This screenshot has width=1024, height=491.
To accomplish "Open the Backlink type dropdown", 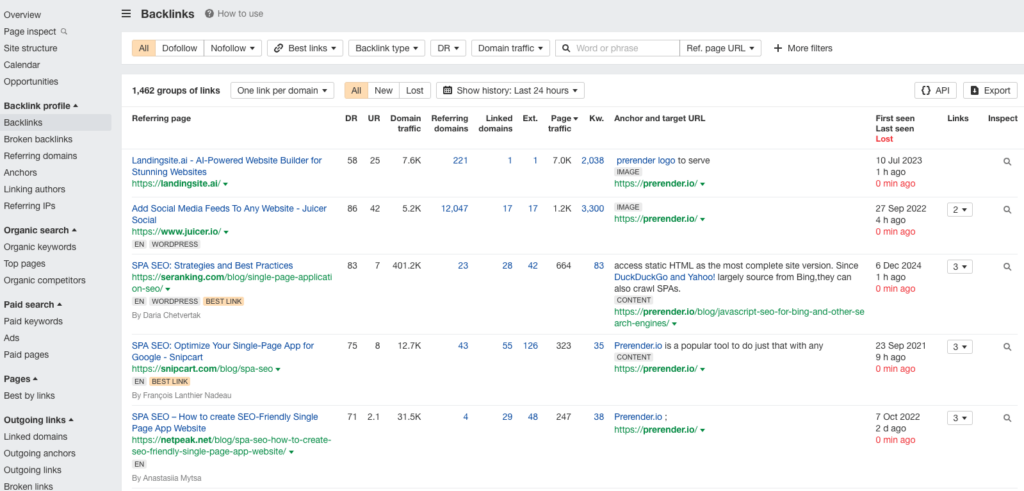I will tap(387, 48).
